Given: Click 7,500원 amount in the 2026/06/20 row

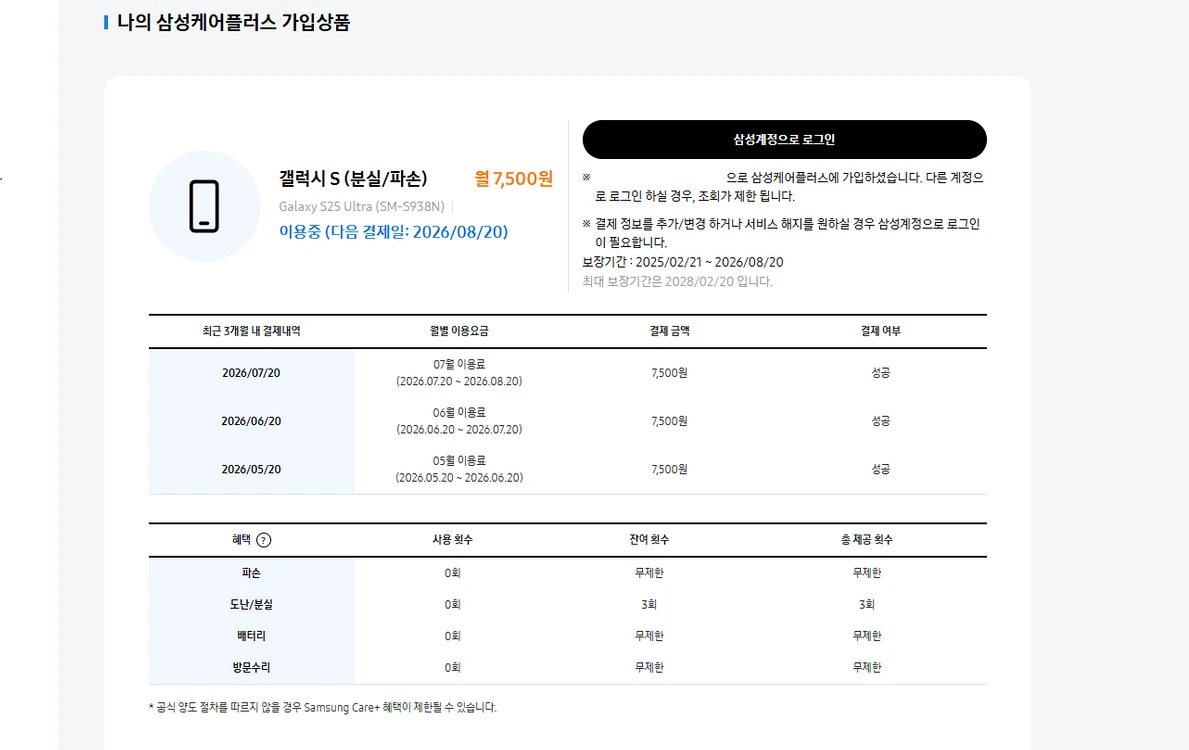Looking at the screenshot, I should tap(670, 421).
